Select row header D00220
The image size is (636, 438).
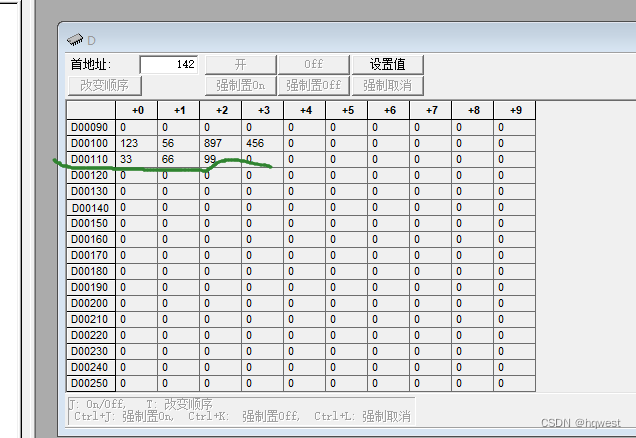click(x=91, y=335)
